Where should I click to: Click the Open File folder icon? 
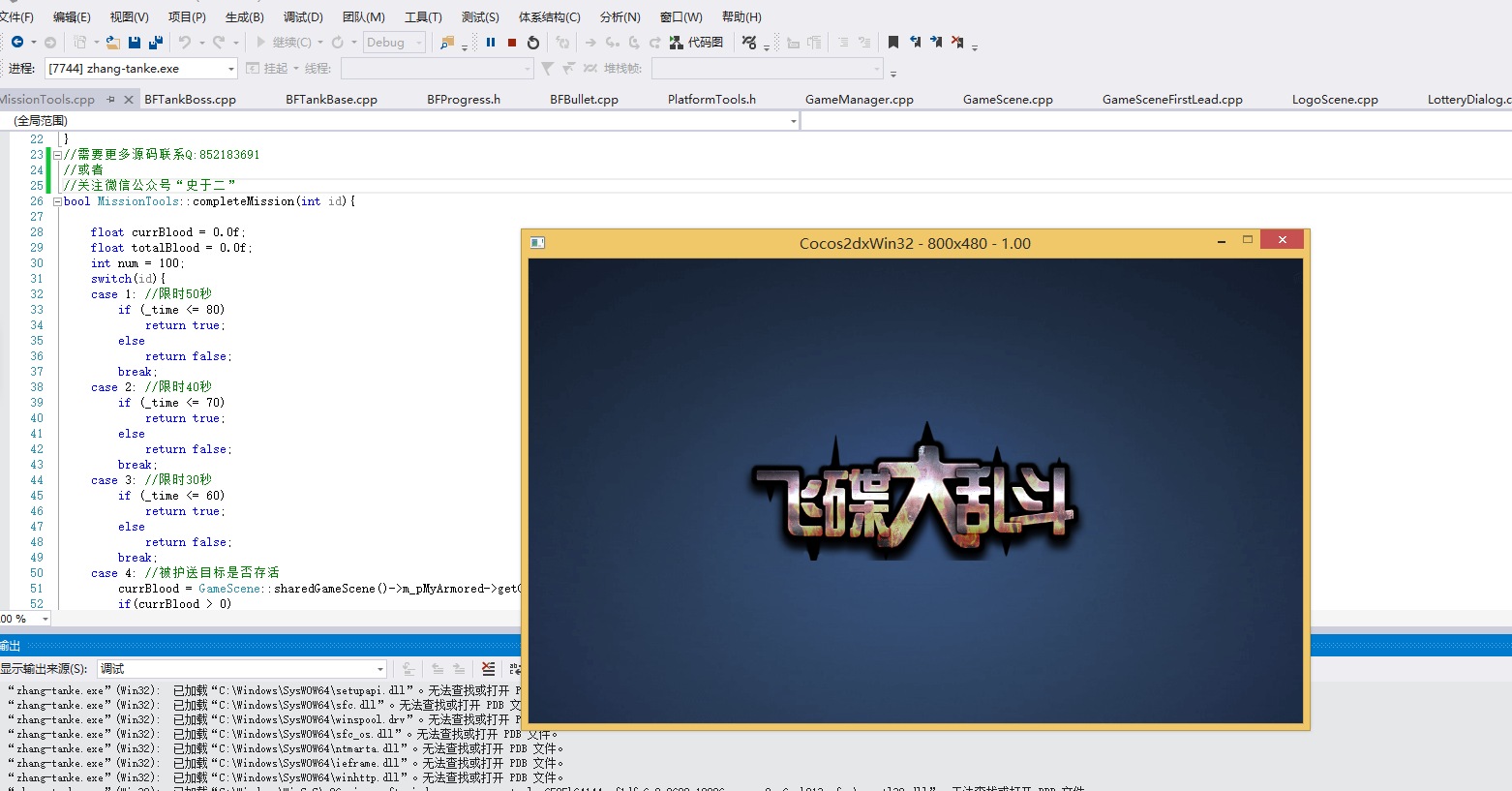click(113, 42)
